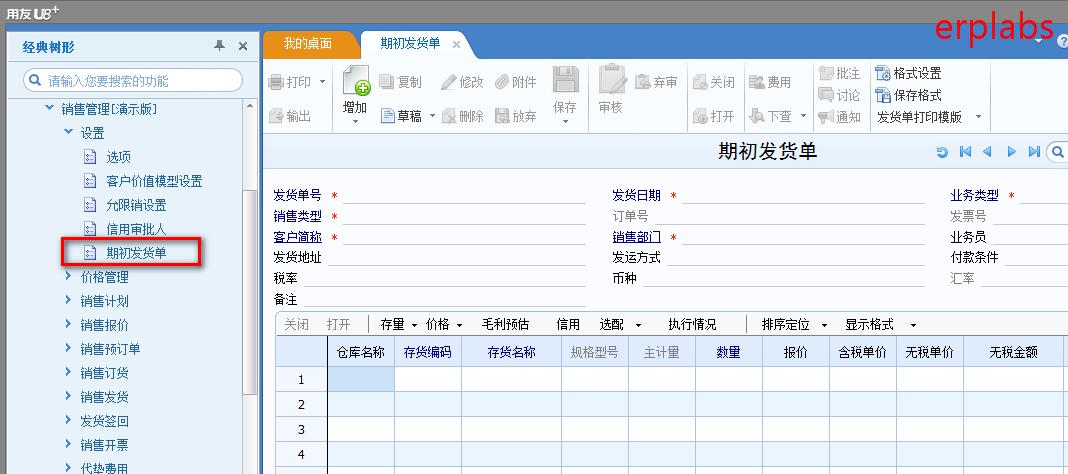1068x474 pixels.
Task: Click the 讨论 discussion icon
Action: point(826,95)
